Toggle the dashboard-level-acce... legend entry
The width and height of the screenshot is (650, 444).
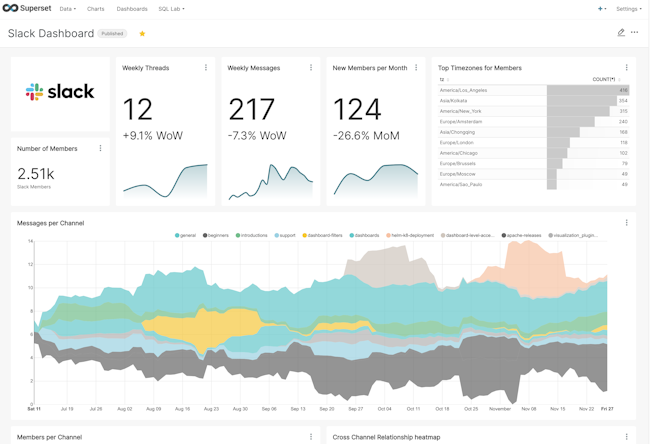(x=467, y=235)
